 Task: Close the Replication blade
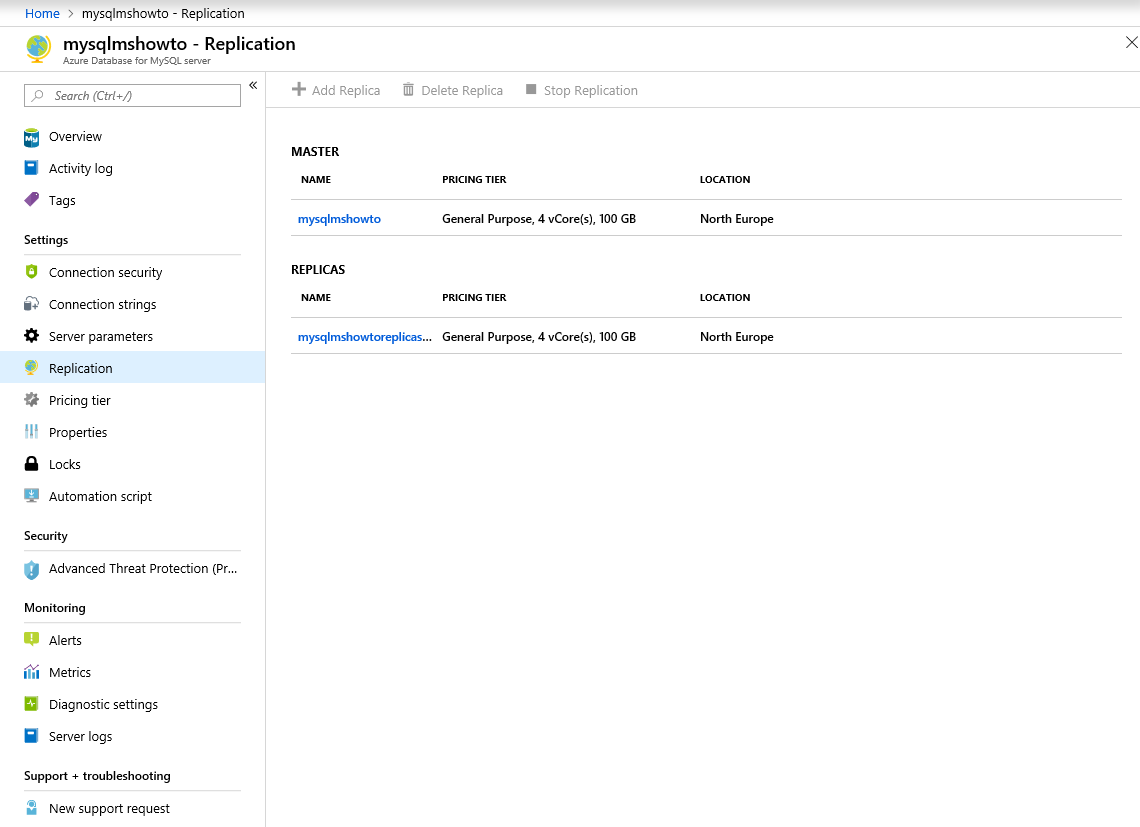(x=1131, y=42)
